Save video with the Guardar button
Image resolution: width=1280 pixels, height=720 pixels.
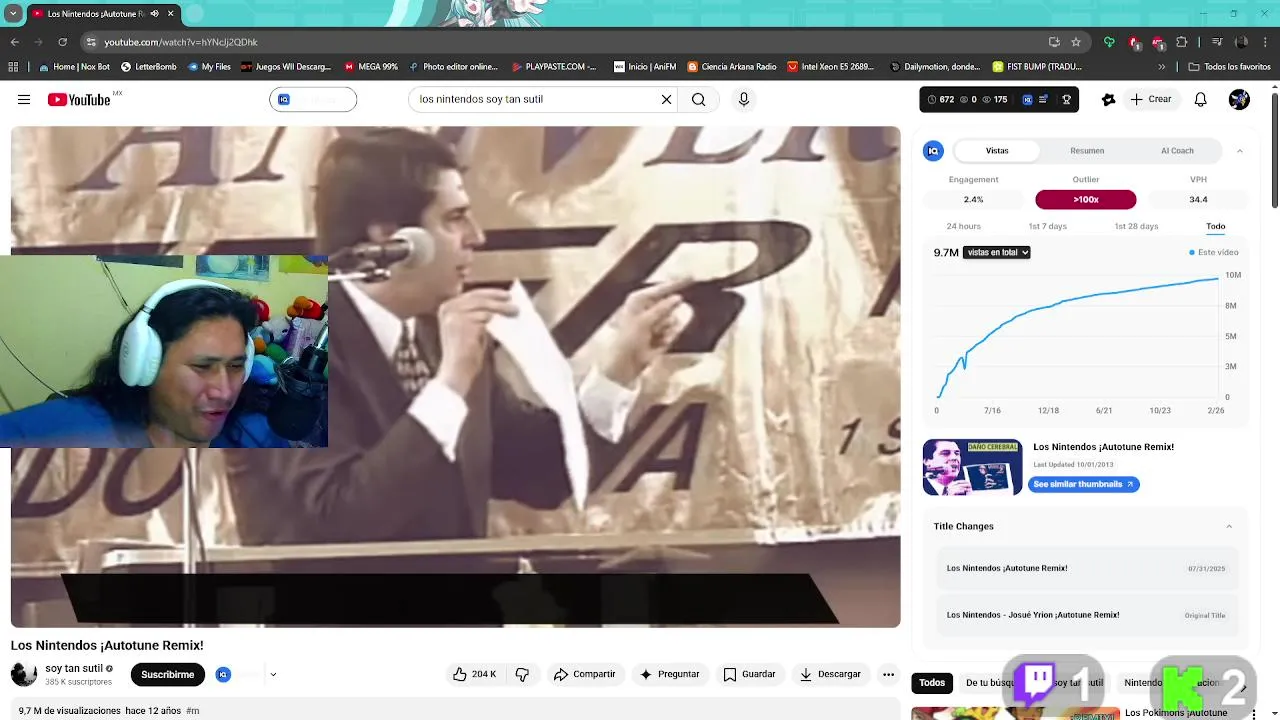pyautogui.click(x=749, y=674)
